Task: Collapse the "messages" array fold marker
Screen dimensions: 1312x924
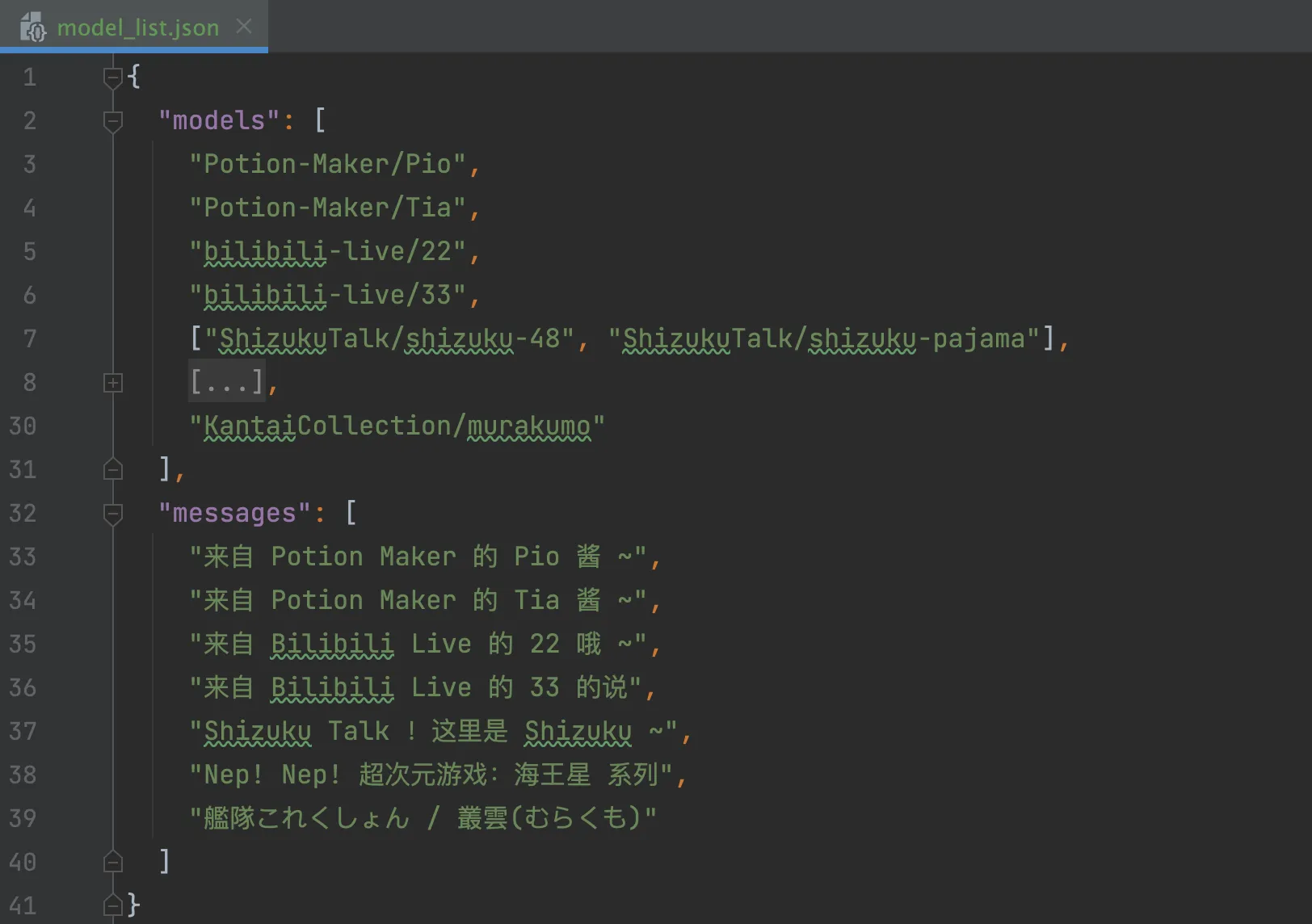Action: coord(113,514)
